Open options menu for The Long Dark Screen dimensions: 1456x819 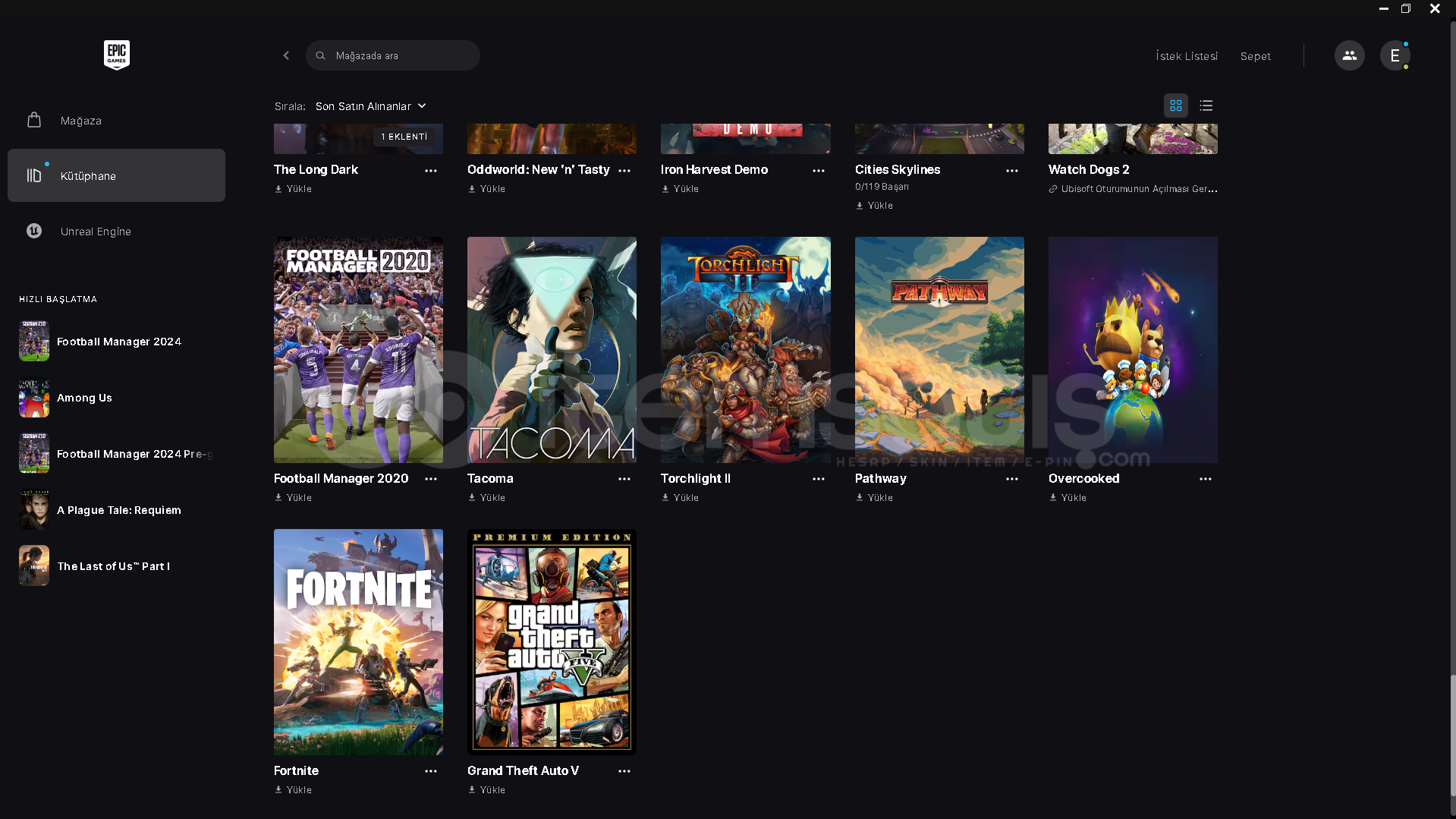(431, 171)
